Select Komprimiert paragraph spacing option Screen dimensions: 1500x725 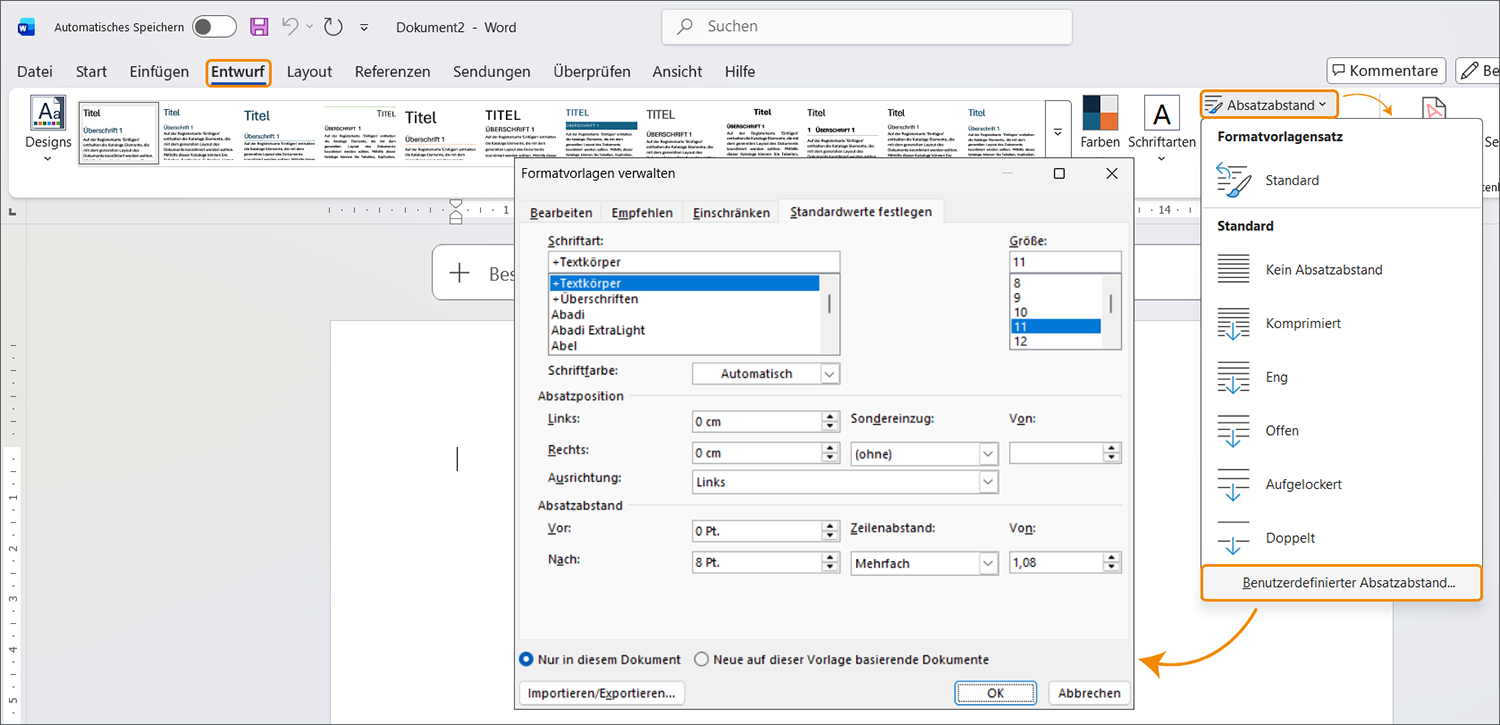1340,324
